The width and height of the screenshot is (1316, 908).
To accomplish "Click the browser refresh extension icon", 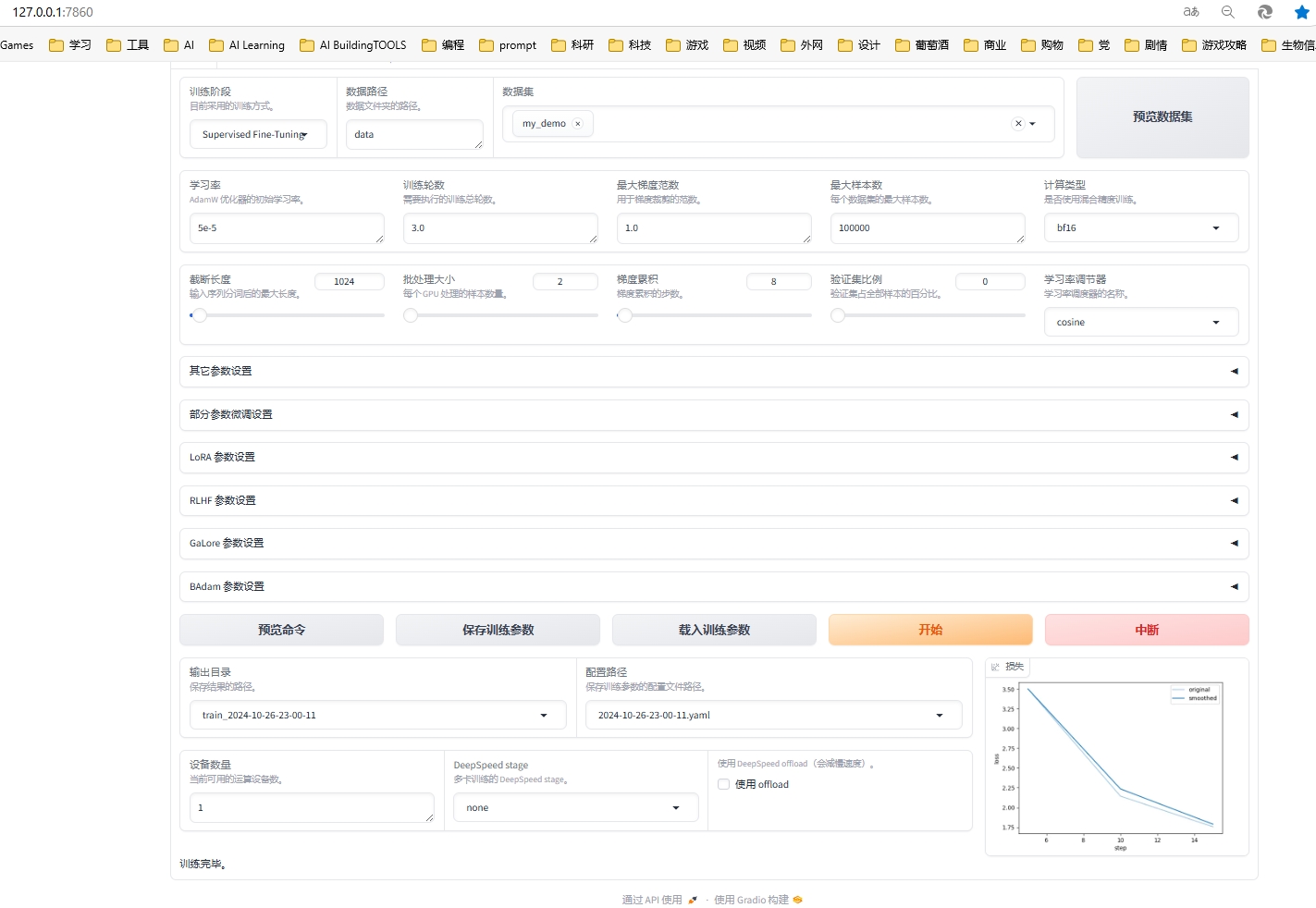I will click(1264, 12).
